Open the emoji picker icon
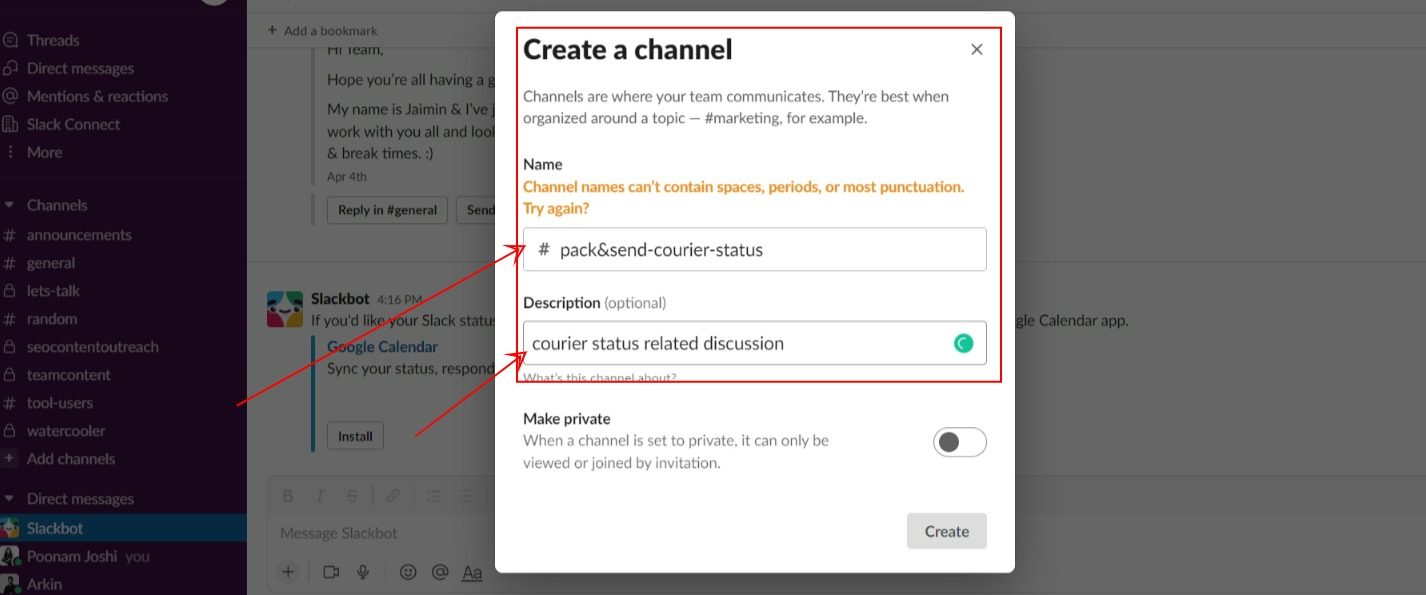This screenshot has width=1426, height=595. [407, 572]
